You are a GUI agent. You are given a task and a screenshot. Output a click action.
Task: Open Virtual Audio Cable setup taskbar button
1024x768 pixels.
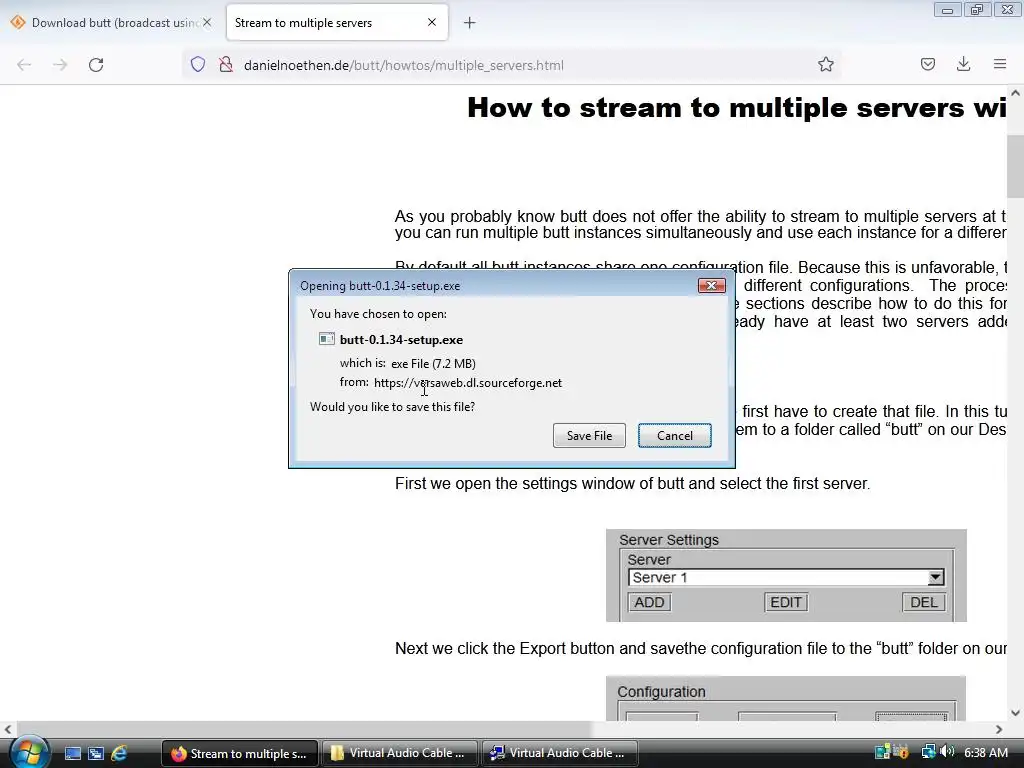[560, 753]
